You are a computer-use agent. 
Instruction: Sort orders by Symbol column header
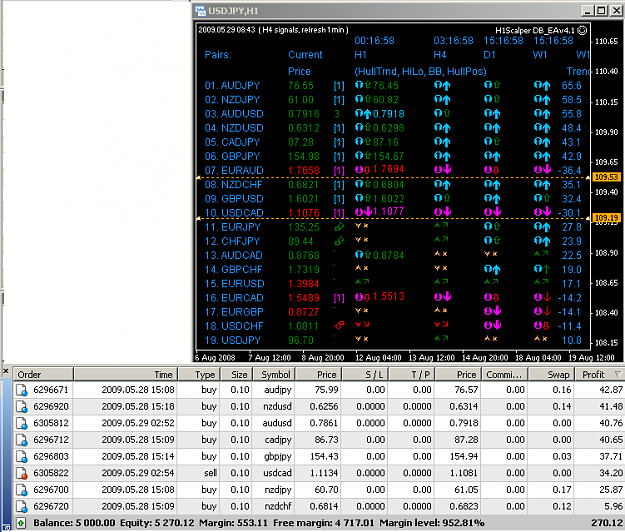[273, 375]
